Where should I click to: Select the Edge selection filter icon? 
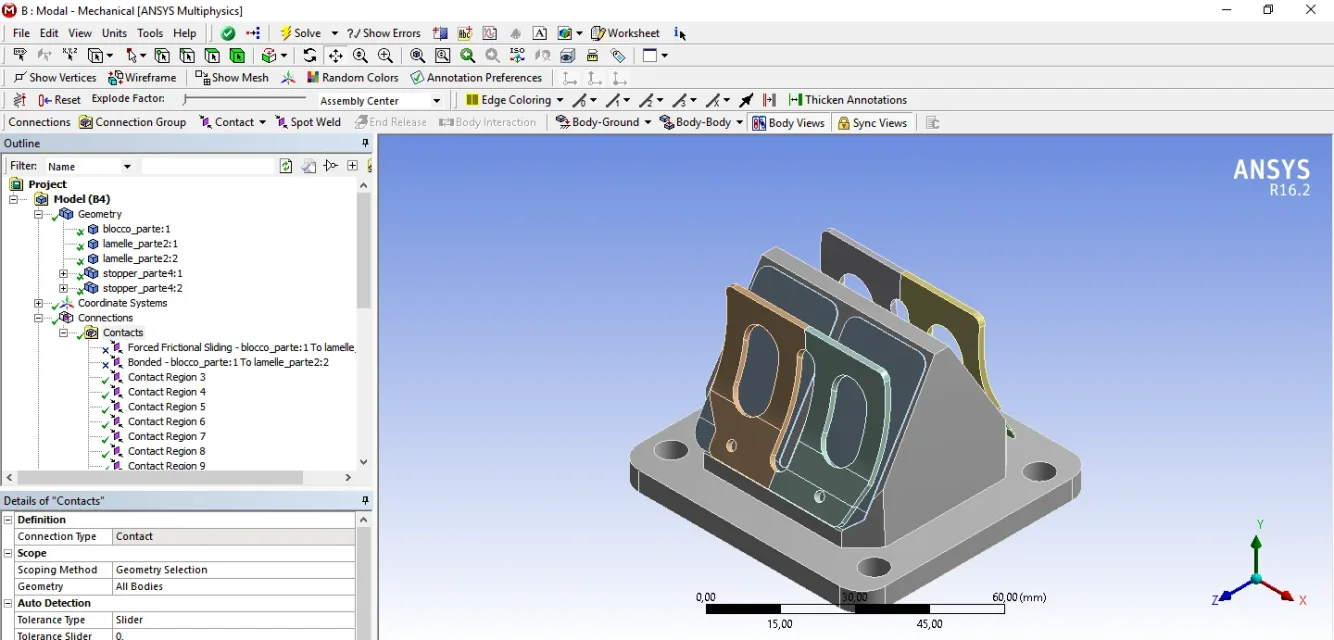pos(187,56)
